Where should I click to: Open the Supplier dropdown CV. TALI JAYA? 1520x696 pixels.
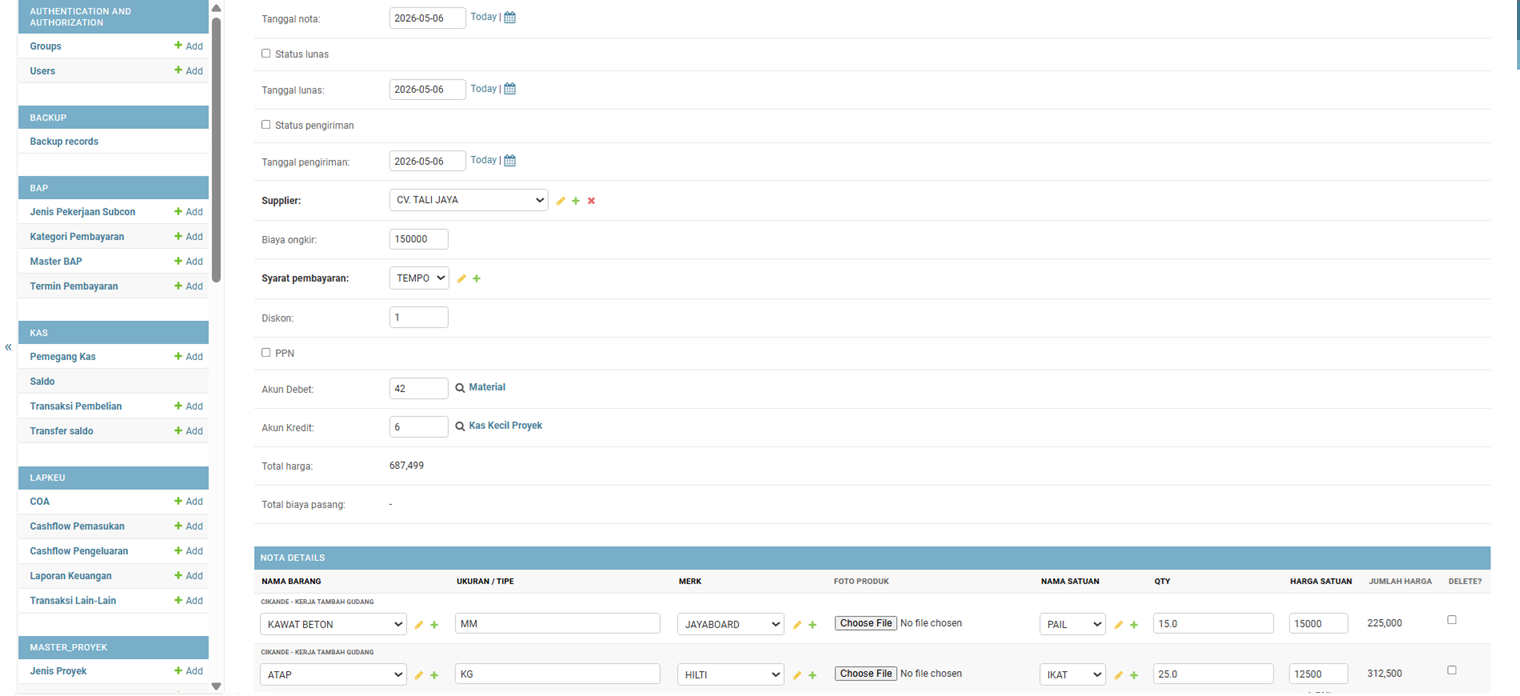tap(469, 200)
